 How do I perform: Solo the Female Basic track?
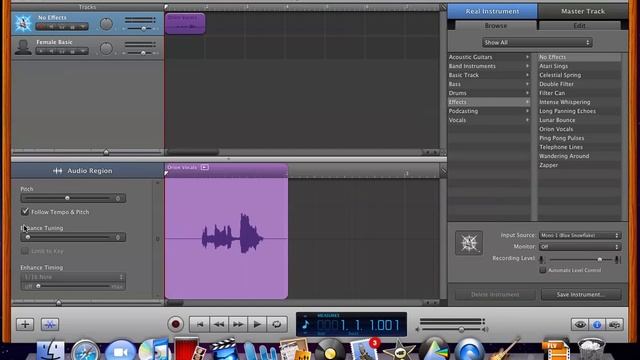pyautogui.click(x=62, y=51)
